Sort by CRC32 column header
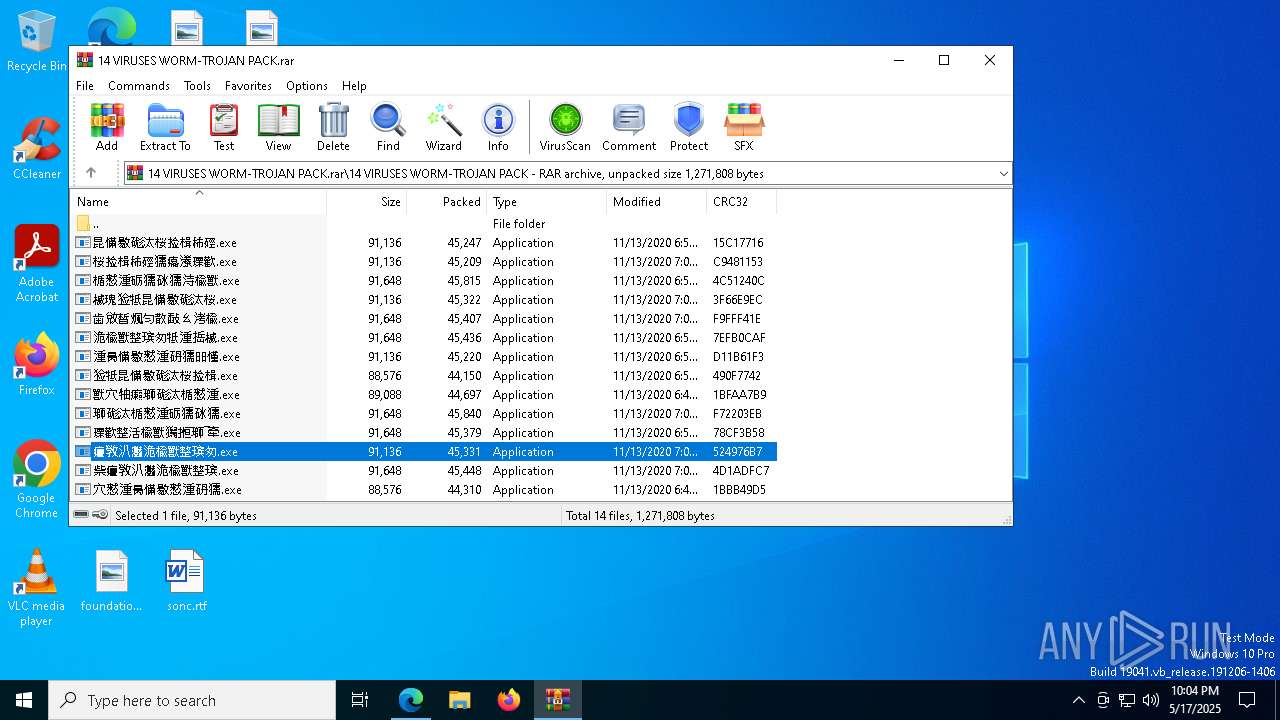Screen dimensions: 1280x720 click(x=741, y=202)
